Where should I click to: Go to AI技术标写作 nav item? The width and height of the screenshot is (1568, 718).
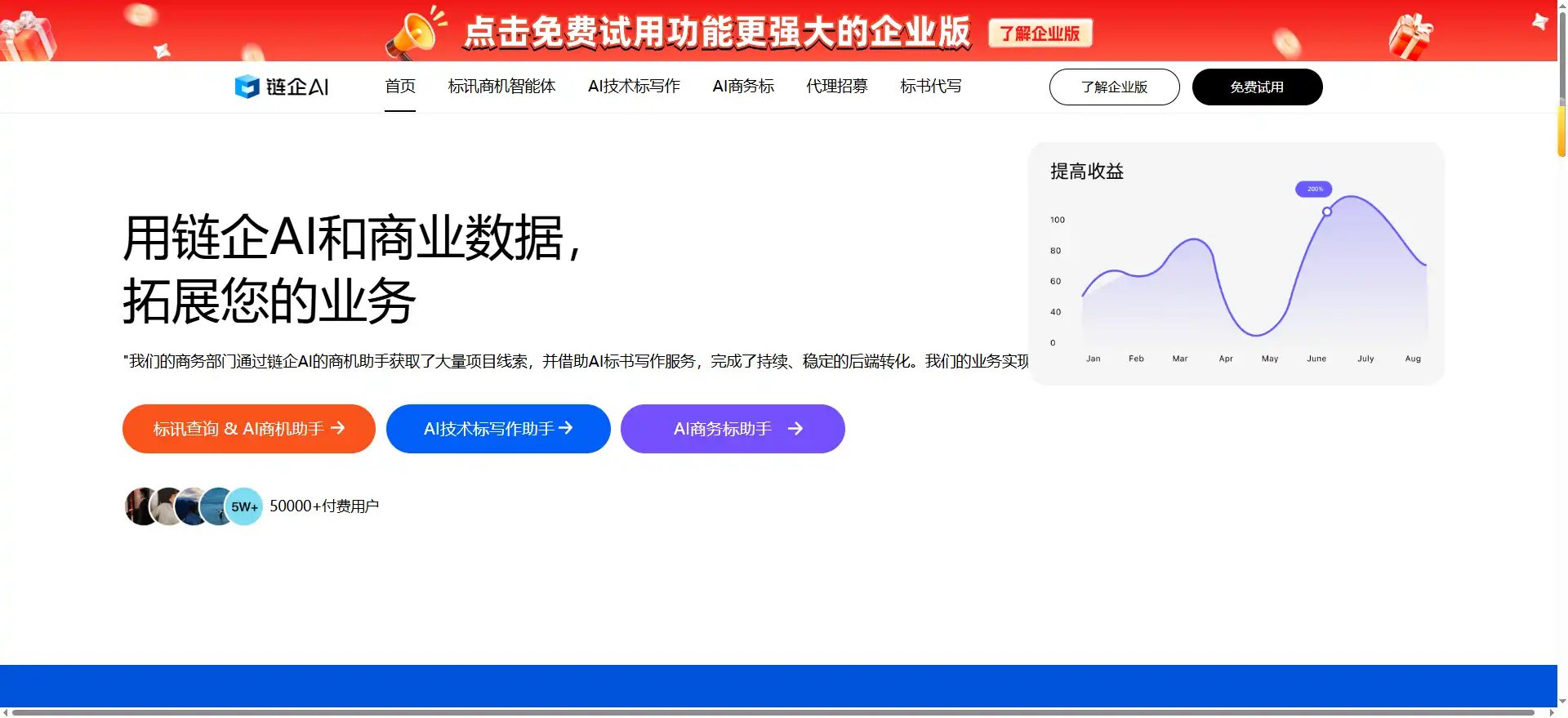click(634, 87)
